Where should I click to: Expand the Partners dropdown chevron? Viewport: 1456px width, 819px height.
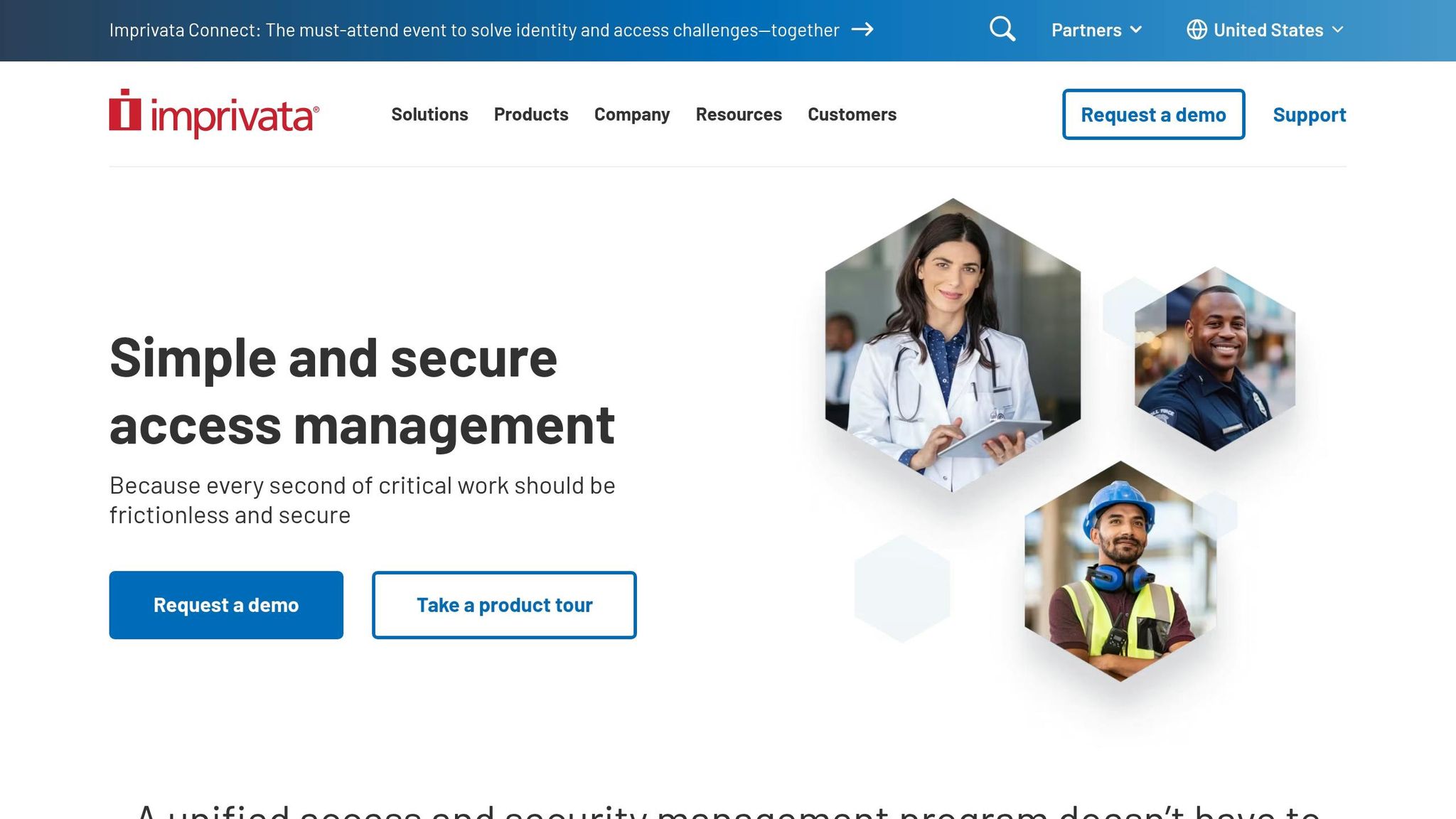1136,30
